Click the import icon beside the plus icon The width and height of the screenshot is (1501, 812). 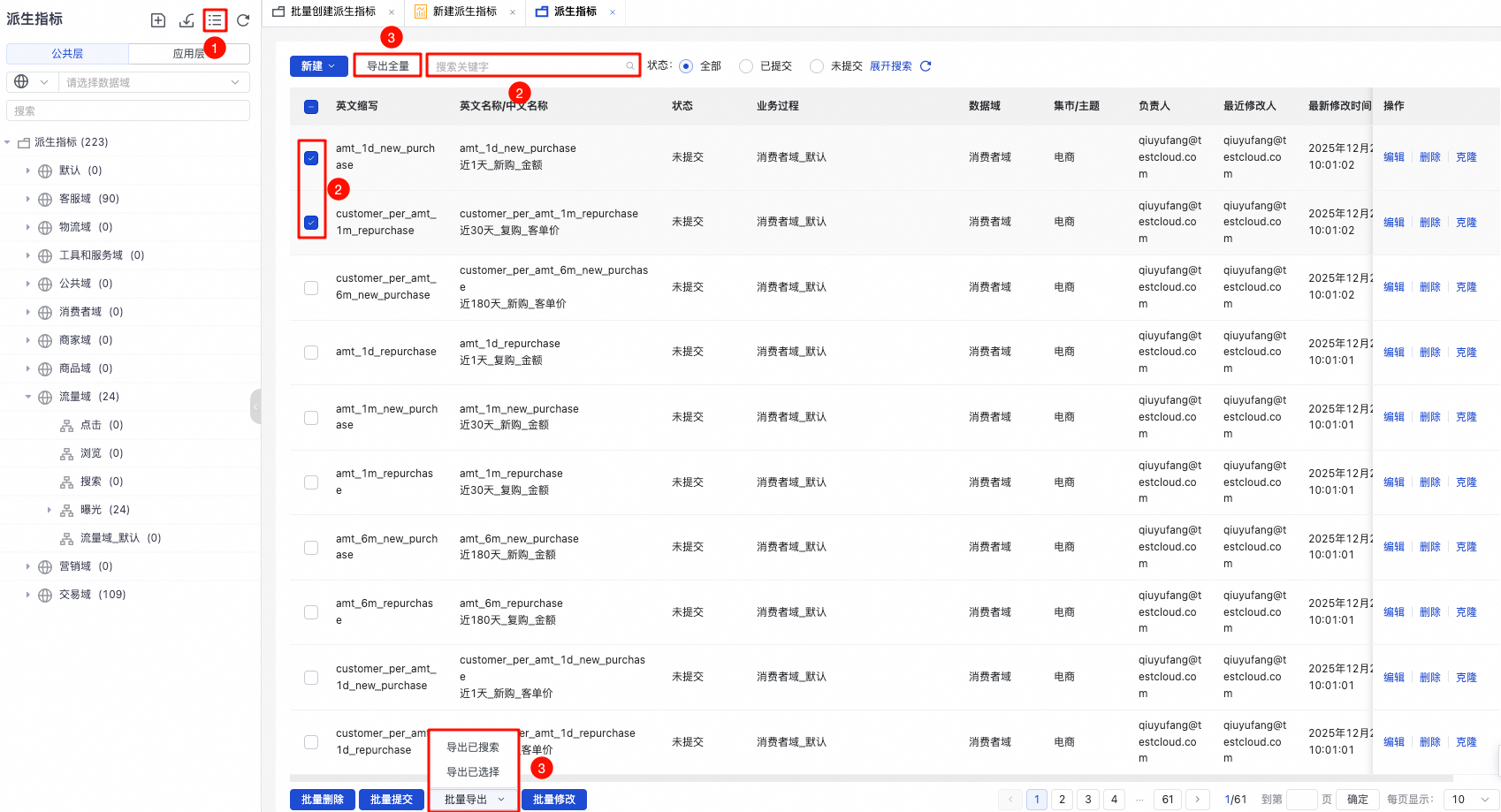tap(187, 20)
